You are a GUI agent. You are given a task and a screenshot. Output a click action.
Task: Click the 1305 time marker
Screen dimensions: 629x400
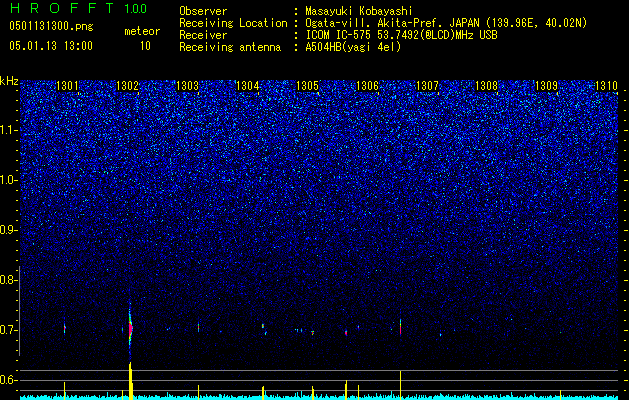click(307, 85)
